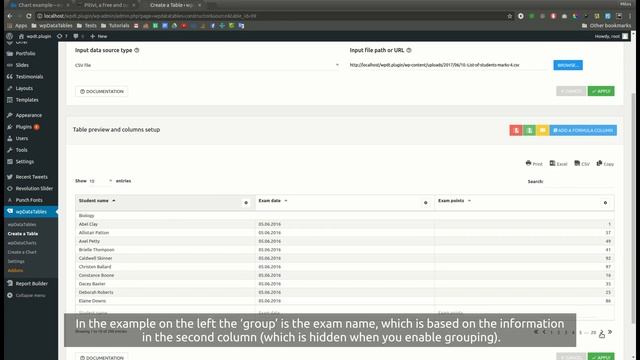Export table to Excel

[558, 164]
